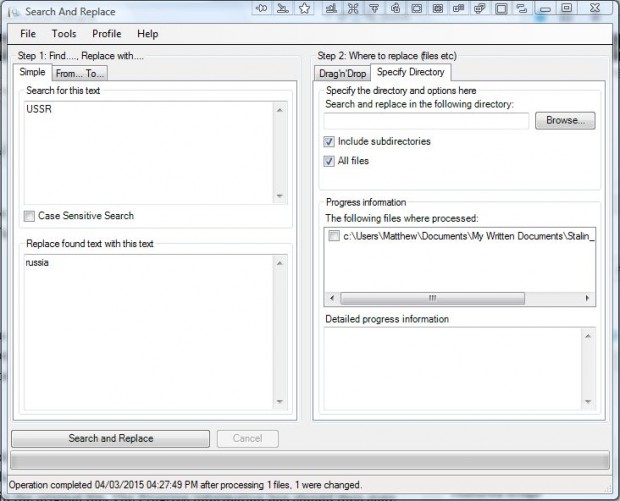Screen dimensions: 620x501
Task: Switch to the Simple tab
Action: point(32,72)
